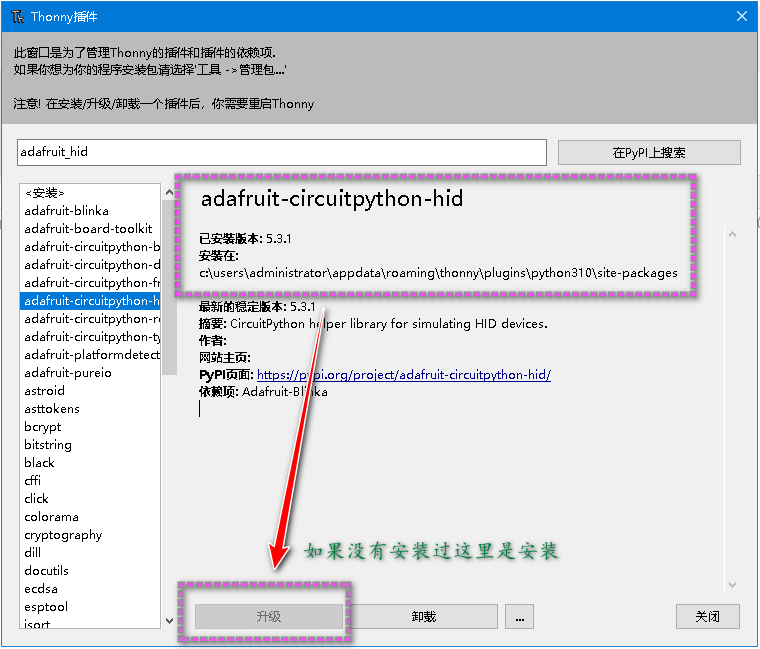This screenshot has height=649, width=760.
Task: Select adafruit-circuitpython-r package entry
Action: tap(92, 318)
